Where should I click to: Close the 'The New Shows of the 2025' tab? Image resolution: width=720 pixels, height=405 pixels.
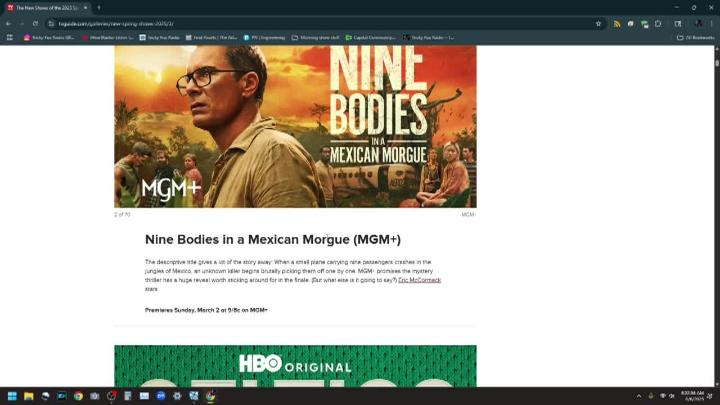(x=85, y=8)
